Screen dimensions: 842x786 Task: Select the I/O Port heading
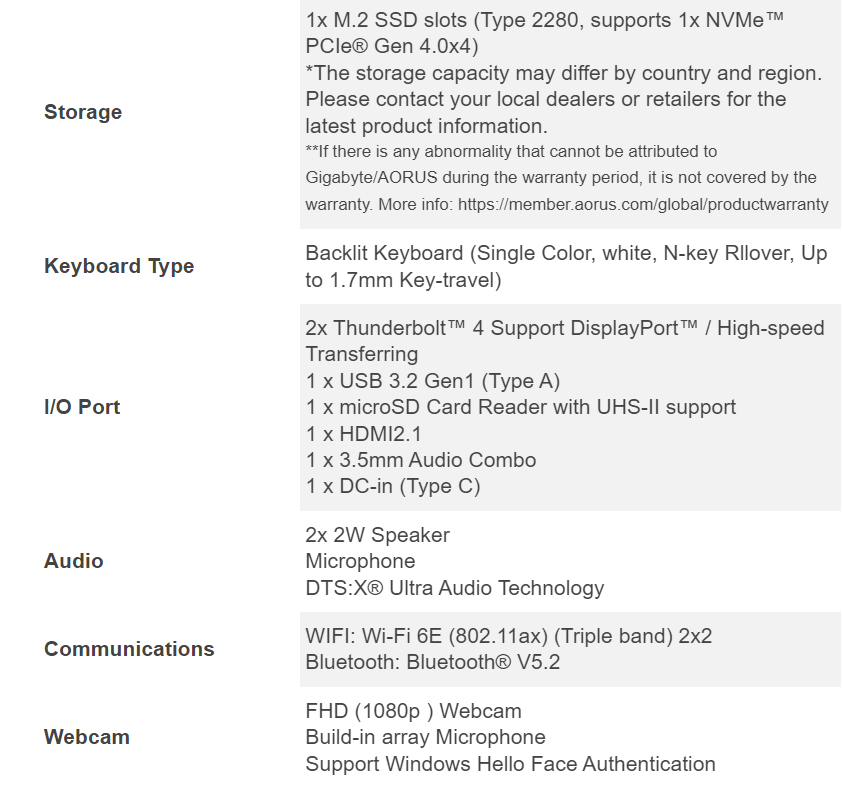82,407
